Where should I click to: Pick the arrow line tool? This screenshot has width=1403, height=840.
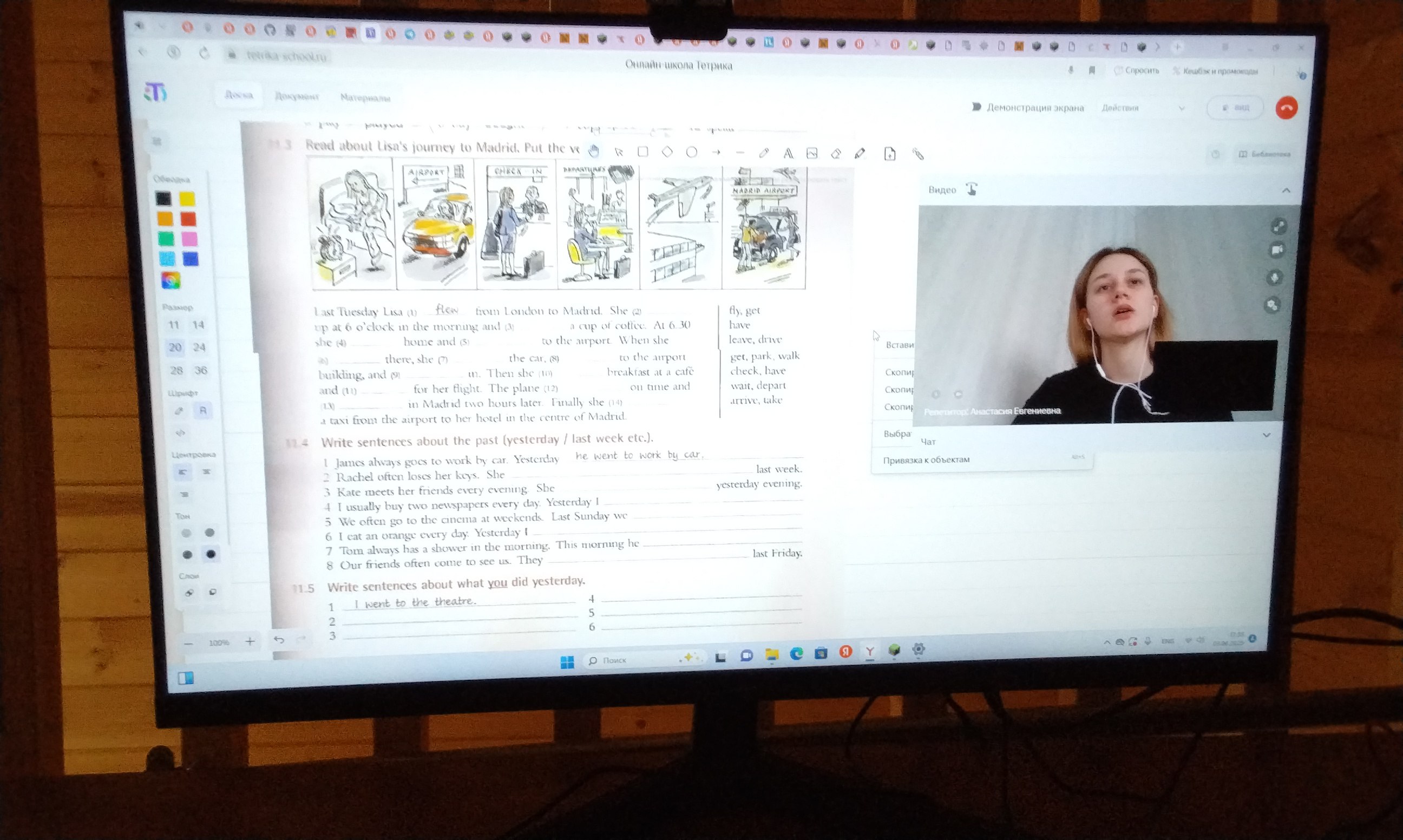coord(716,152)
